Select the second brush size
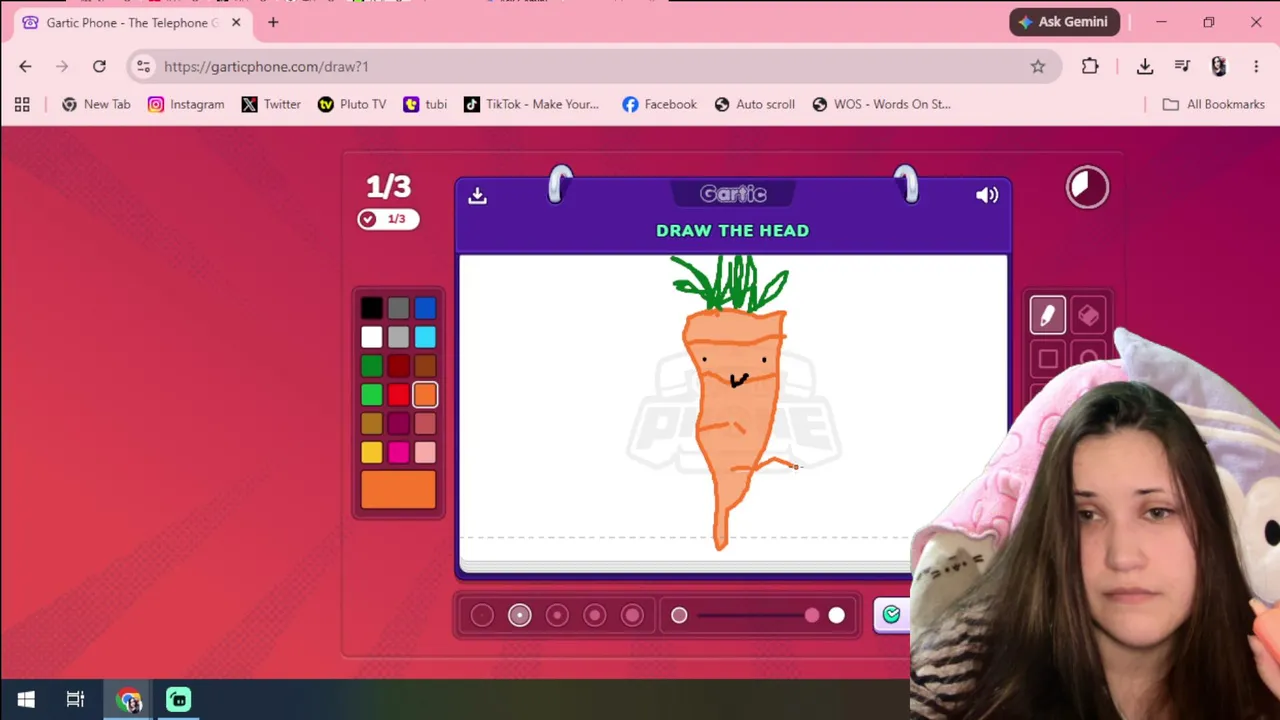Image resolution: width=1280 pixels, height=720 pixels. pyautogui.click(x=519, y=615)
